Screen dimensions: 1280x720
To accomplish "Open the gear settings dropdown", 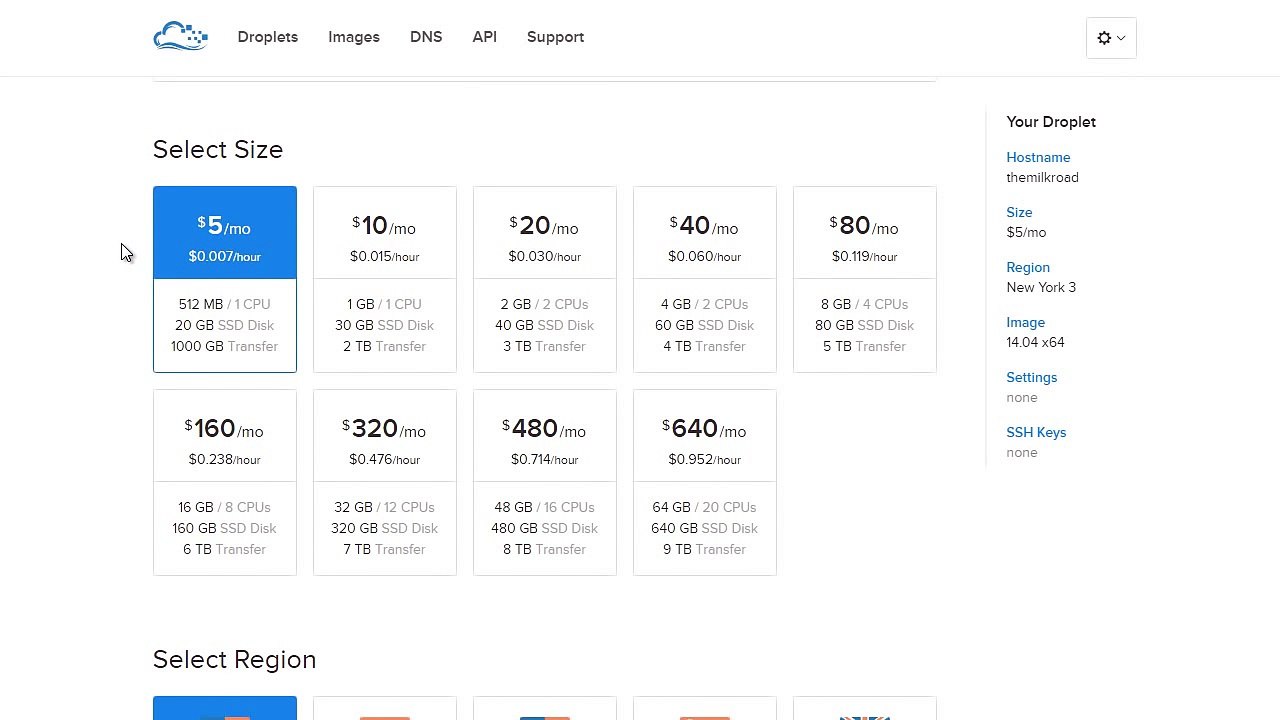I will (x=1111, y=38).
